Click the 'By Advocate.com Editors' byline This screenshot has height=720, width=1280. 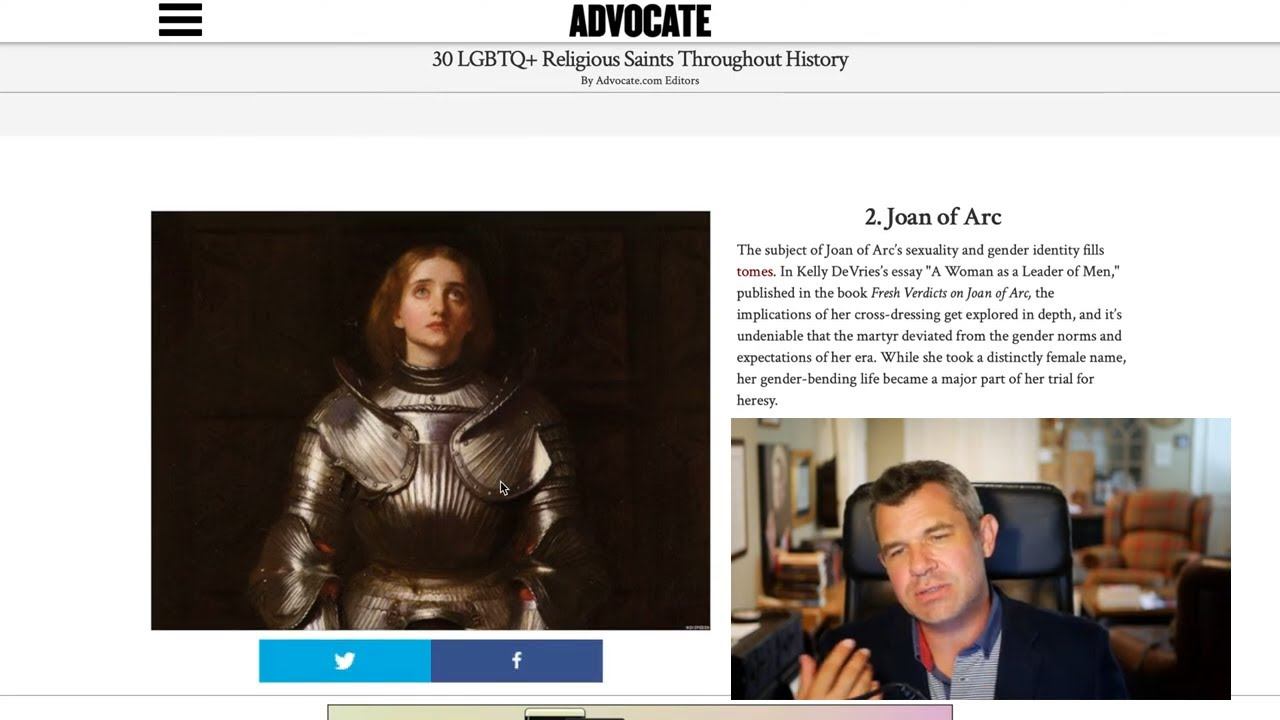pos(640,81)
